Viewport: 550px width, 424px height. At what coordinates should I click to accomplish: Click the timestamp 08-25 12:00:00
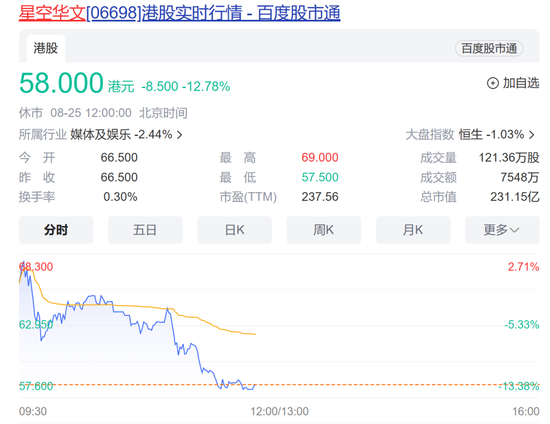91,113
